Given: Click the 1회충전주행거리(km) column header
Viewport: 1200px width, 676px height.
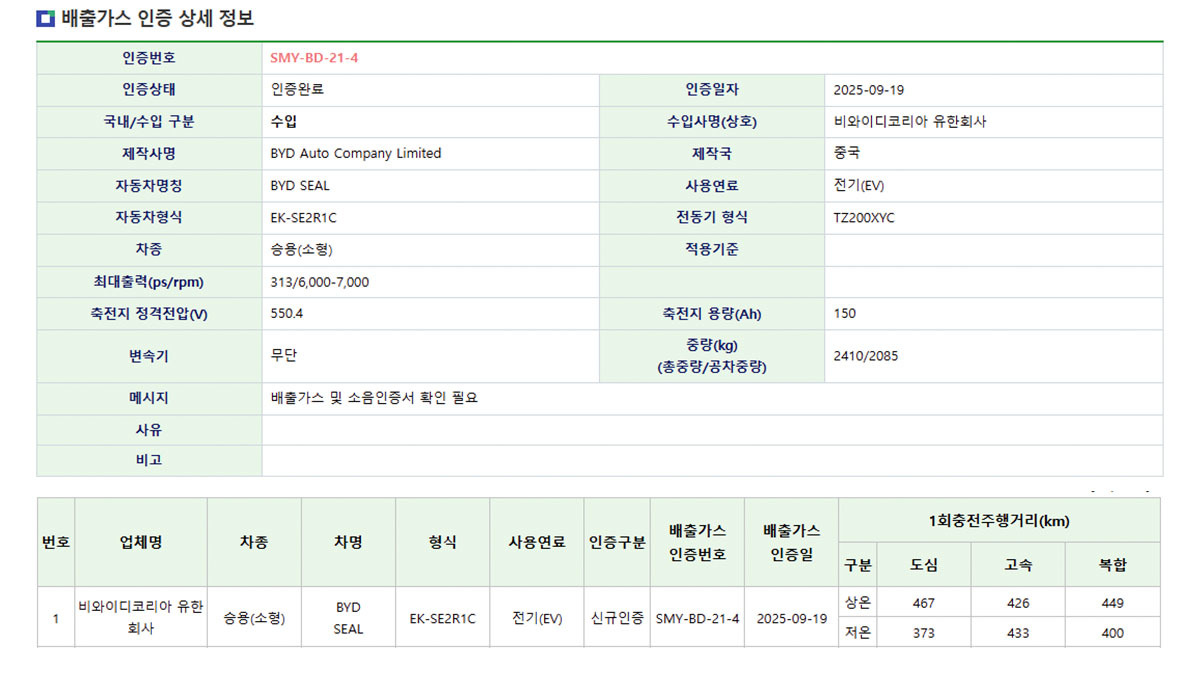Looking at the screenshot, I should (x=999, y=521).
